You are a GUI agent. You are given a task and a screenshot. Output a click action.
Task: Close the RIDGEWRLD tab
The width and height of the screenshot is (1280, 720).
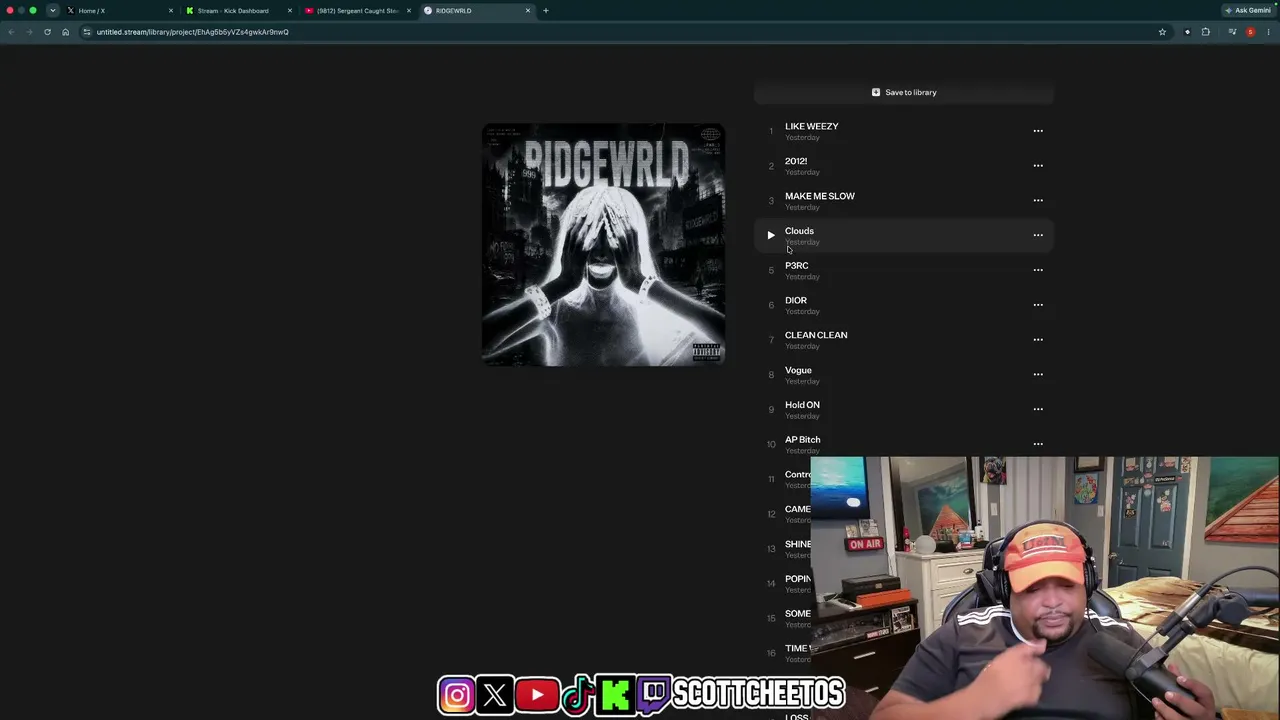528,11
